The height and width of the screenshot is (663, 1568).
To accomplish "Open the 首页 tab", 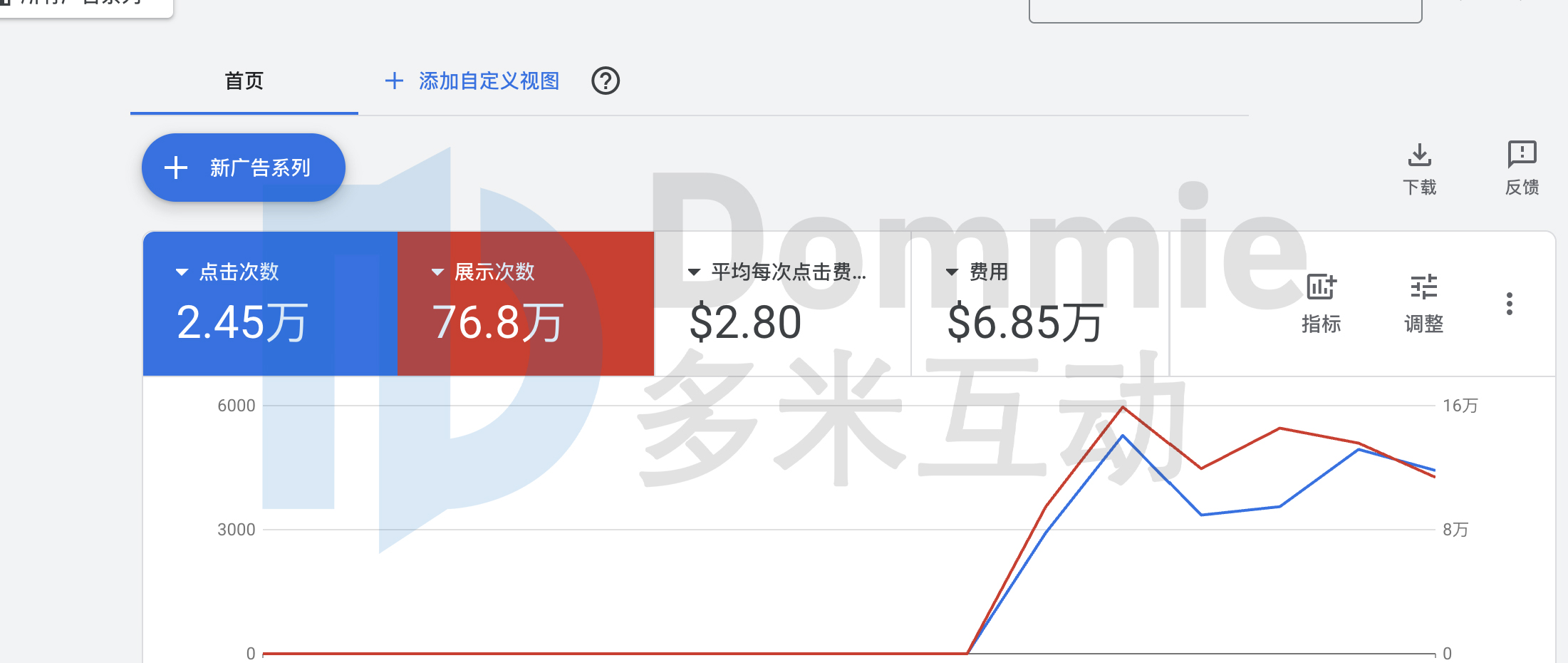I will coord(244,81).
